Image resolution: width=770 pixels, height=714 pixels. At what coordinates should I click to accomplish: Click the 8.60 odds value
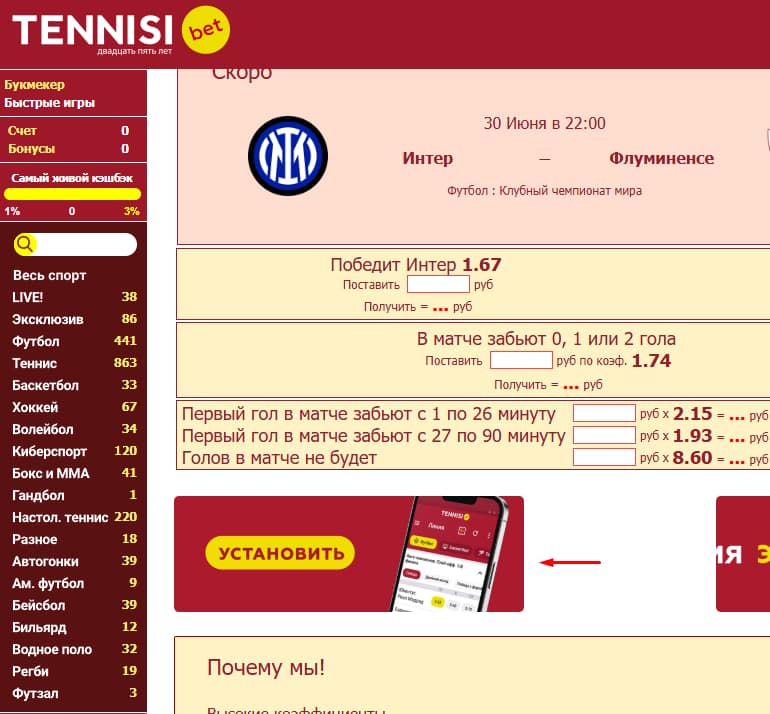[692, 458]
